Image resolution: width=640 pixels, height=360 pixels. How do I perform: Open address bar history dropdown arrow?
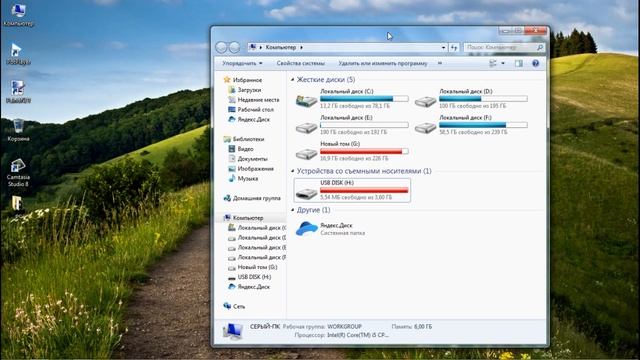pos(443,47)
